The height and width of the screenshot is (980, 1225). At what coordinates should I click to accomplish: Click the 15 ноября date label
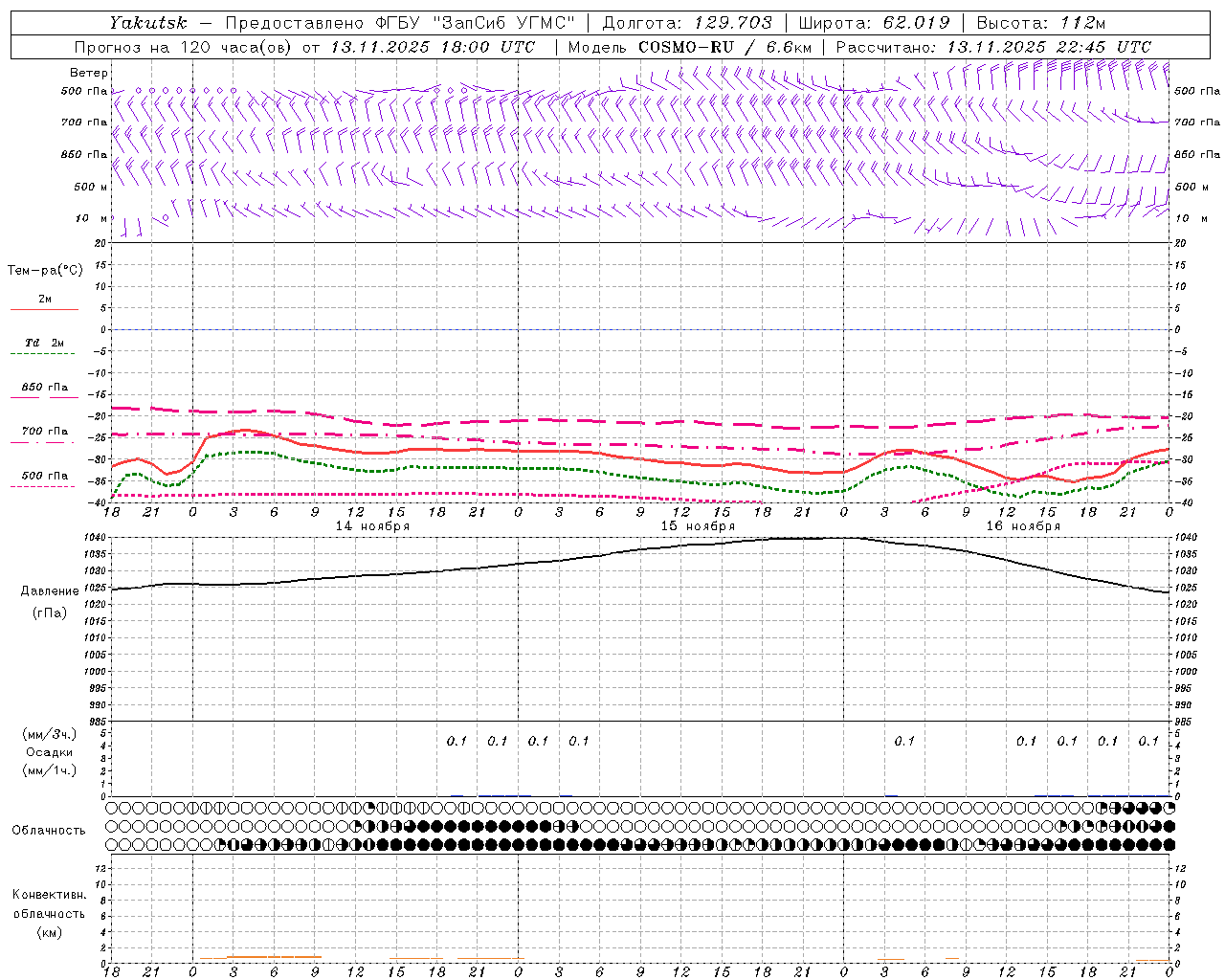[x=698, y=526]
